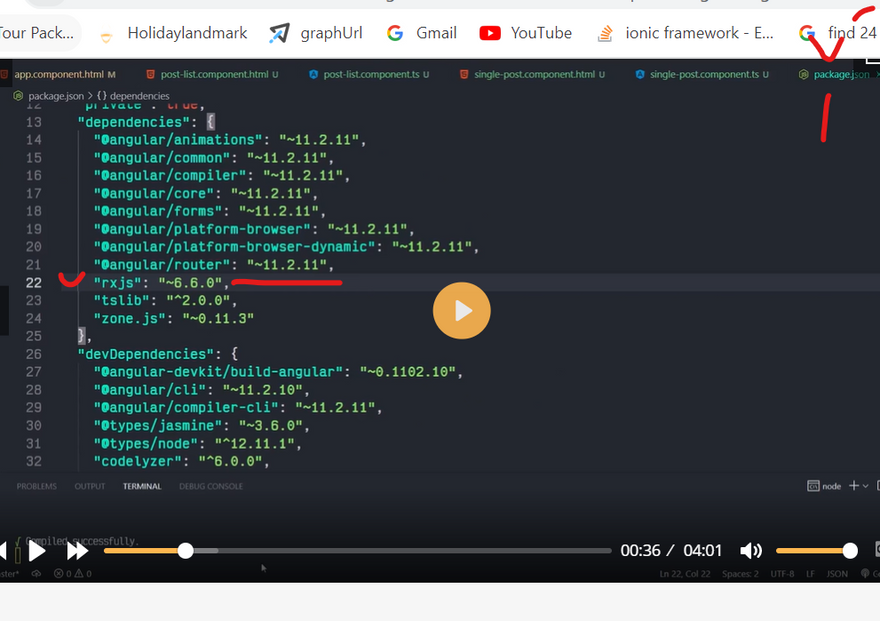The height and width of the screenshot is (621, 880).
Task: Click the @angular/router line
Action: tap(214, 265)
